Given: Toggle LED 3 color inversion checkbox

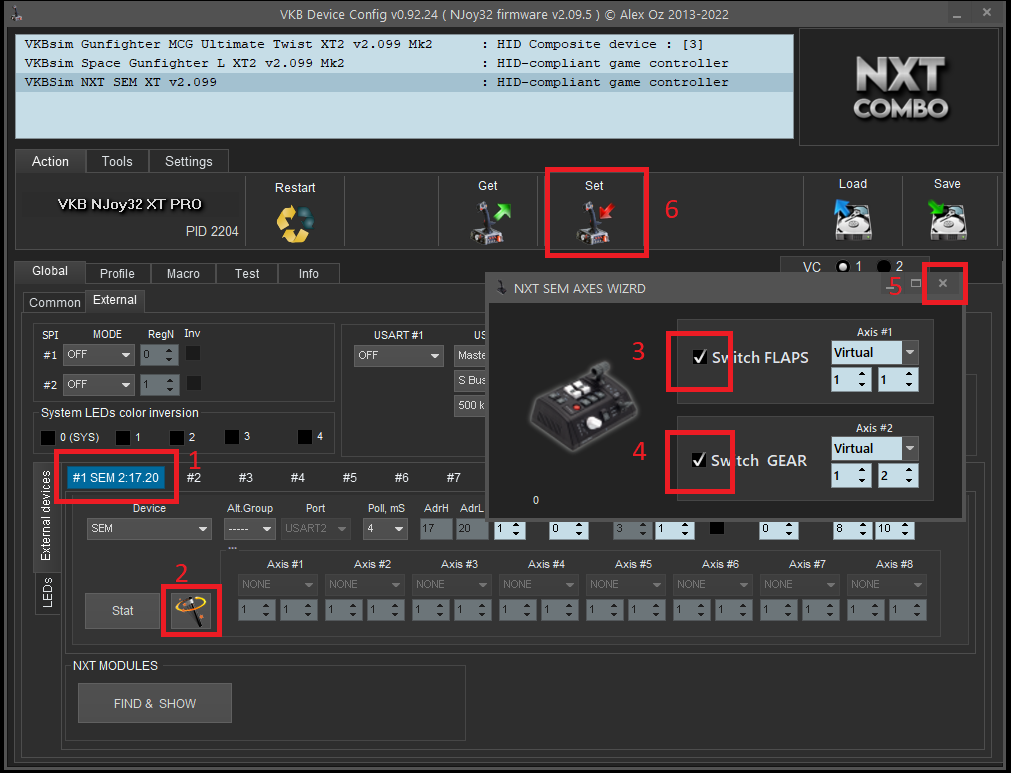Looking at the screenshot, I should point(231,437).
